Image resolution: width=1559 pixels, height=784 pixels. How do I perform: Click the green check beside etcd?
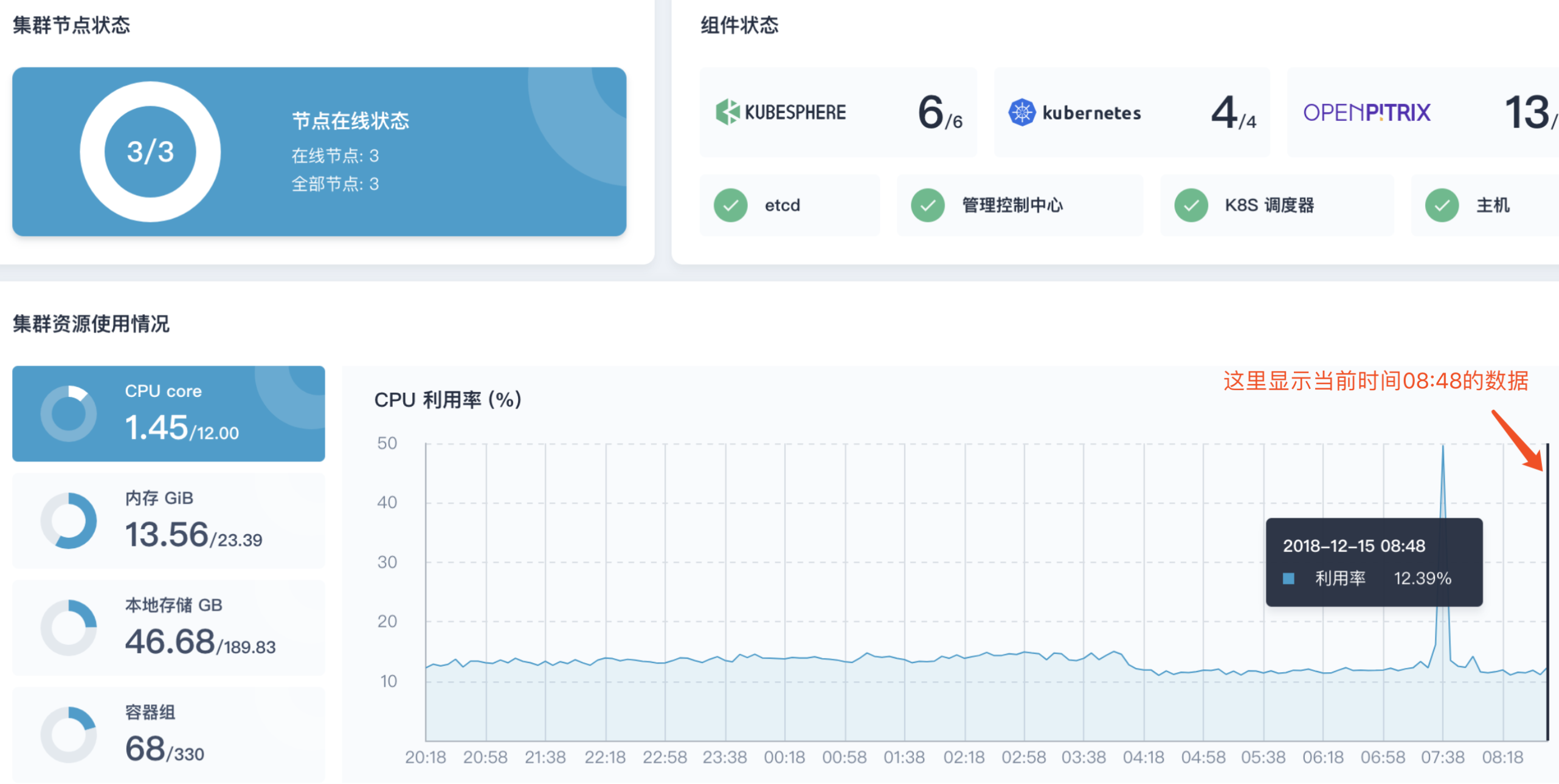(730, 205)
